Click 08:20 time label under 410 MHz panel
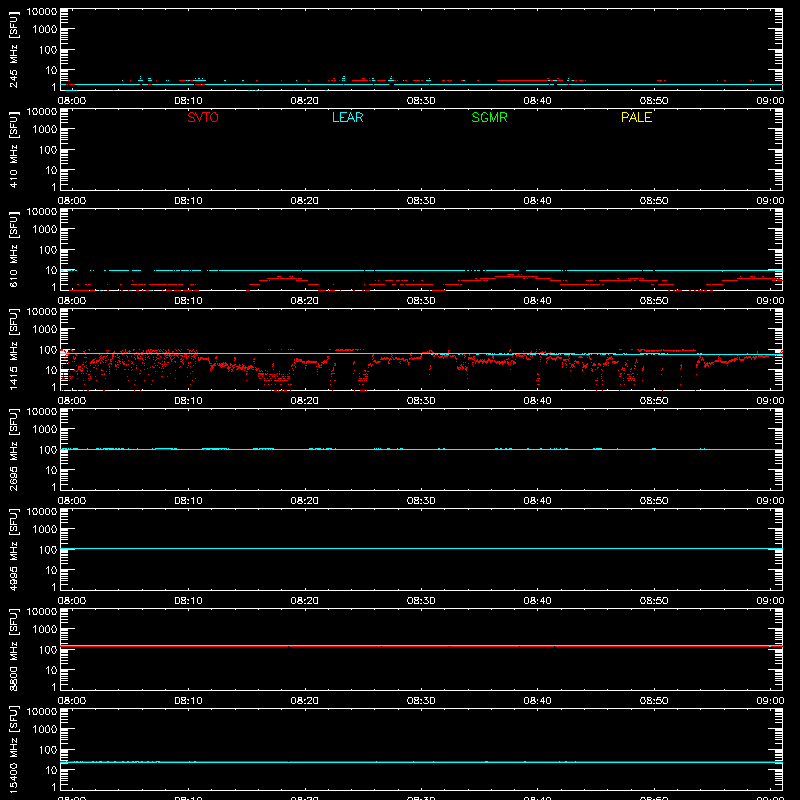Screen dimensions: 800x800 305,201
